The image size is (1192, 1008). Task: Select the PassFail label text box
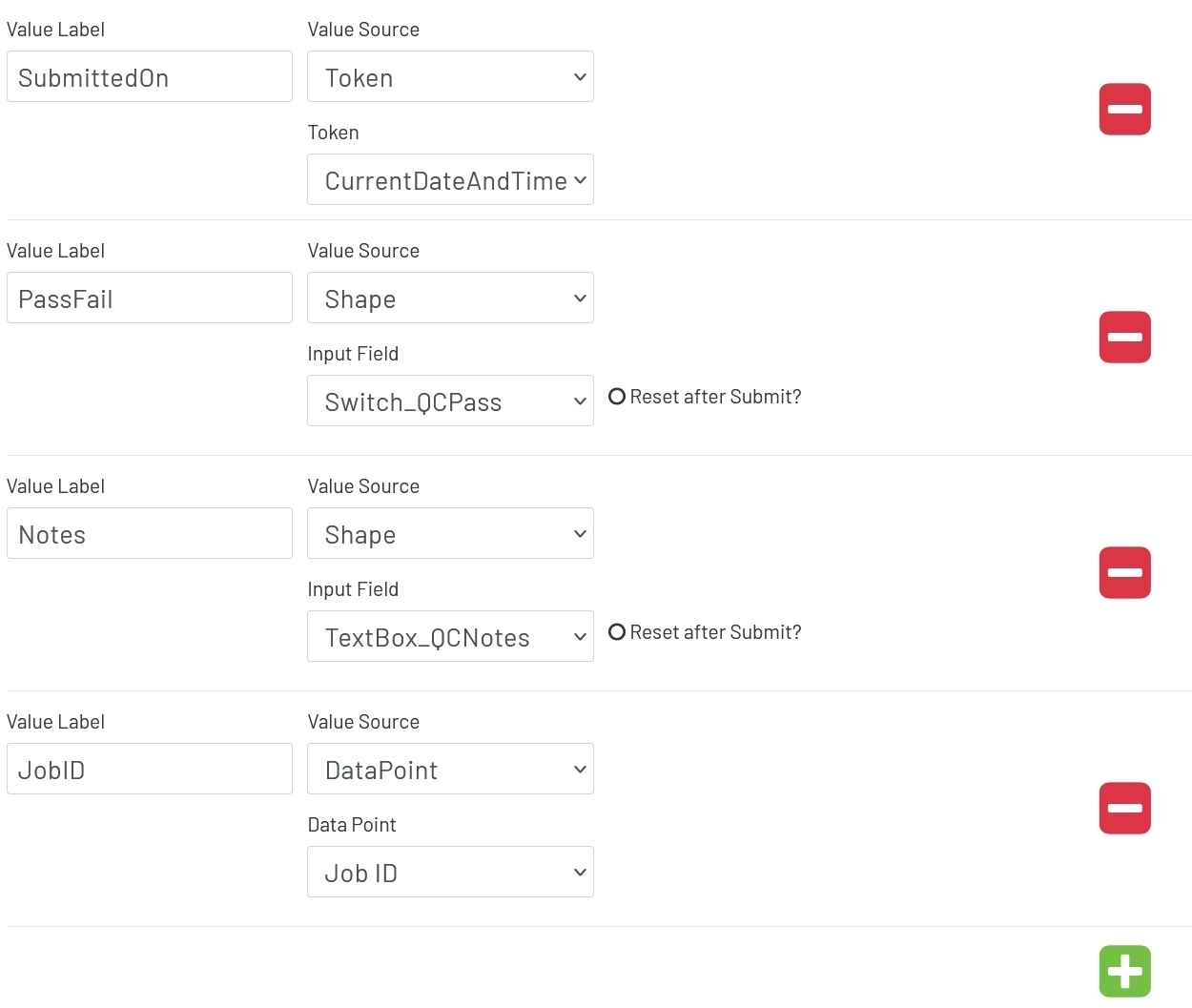point(149,298)
